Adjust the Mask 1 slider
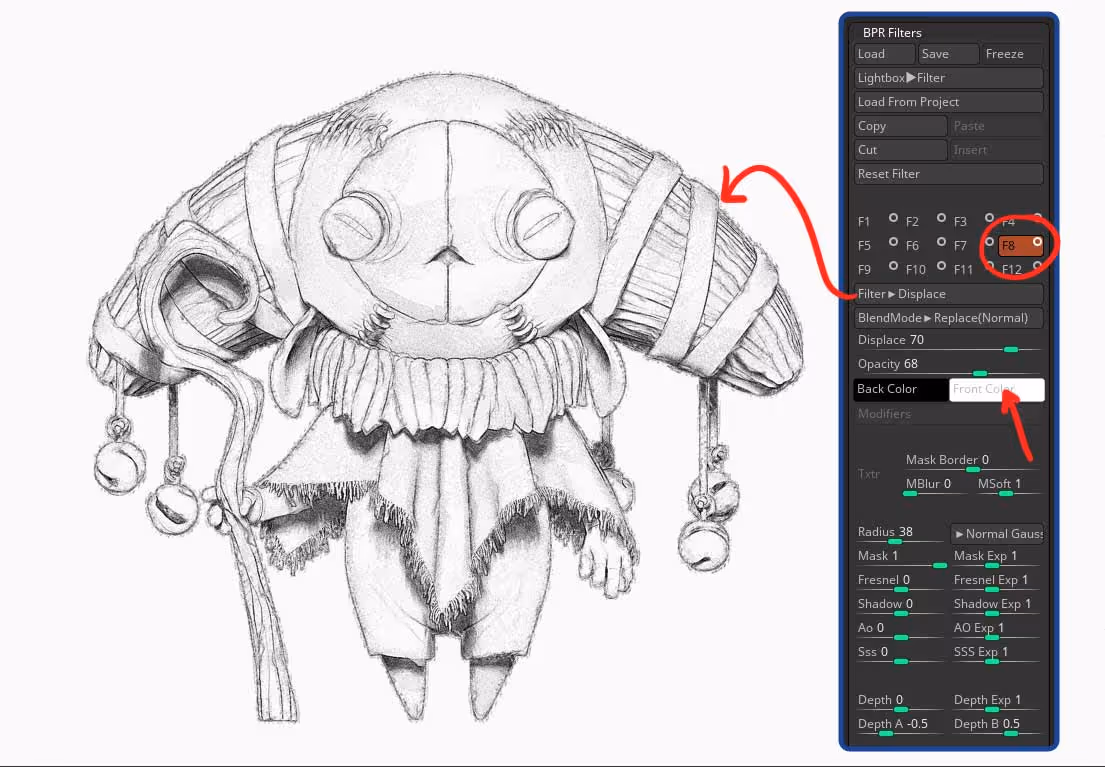This screenshot has height=767, width=1105. point(900,558)
